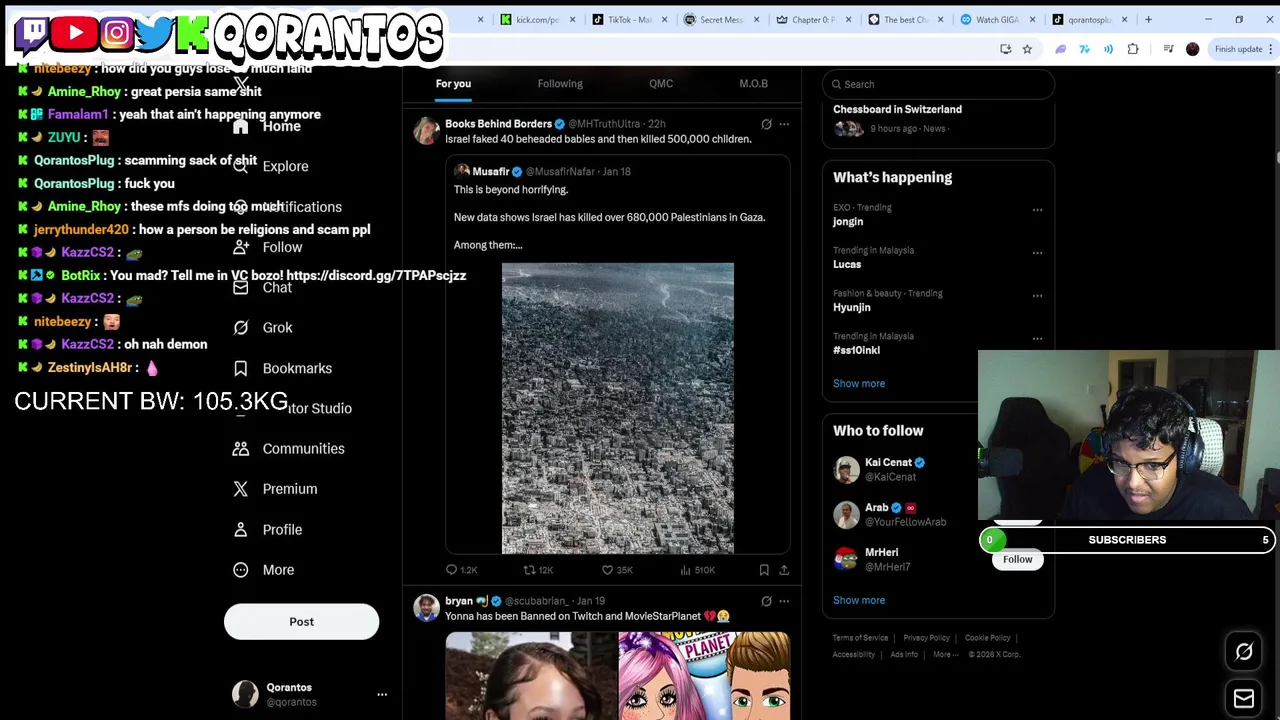
Task: Open options for jongin trend
Action: (1037, 210)
